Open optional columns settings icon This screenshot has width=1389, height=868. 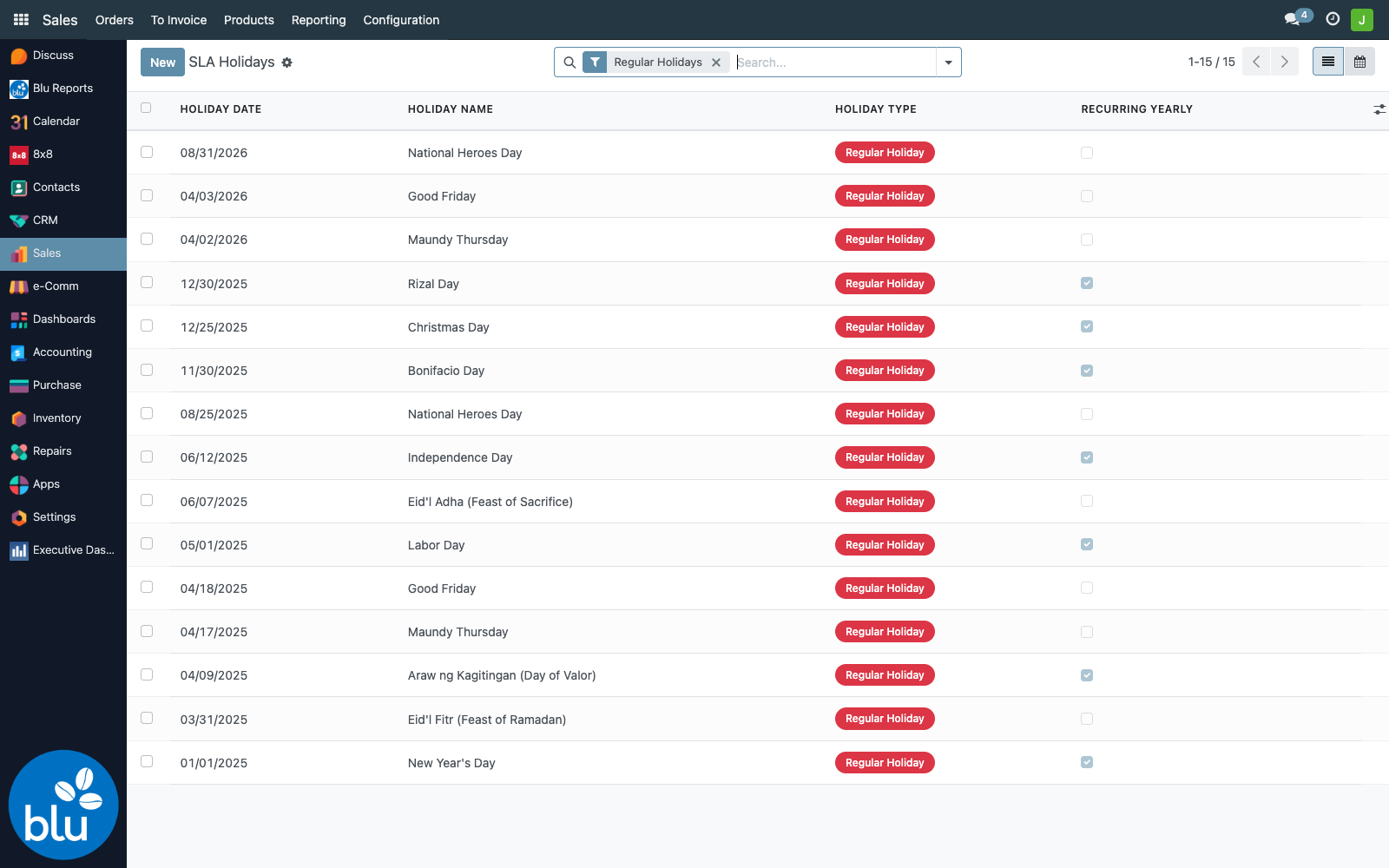click(1379, 109)
